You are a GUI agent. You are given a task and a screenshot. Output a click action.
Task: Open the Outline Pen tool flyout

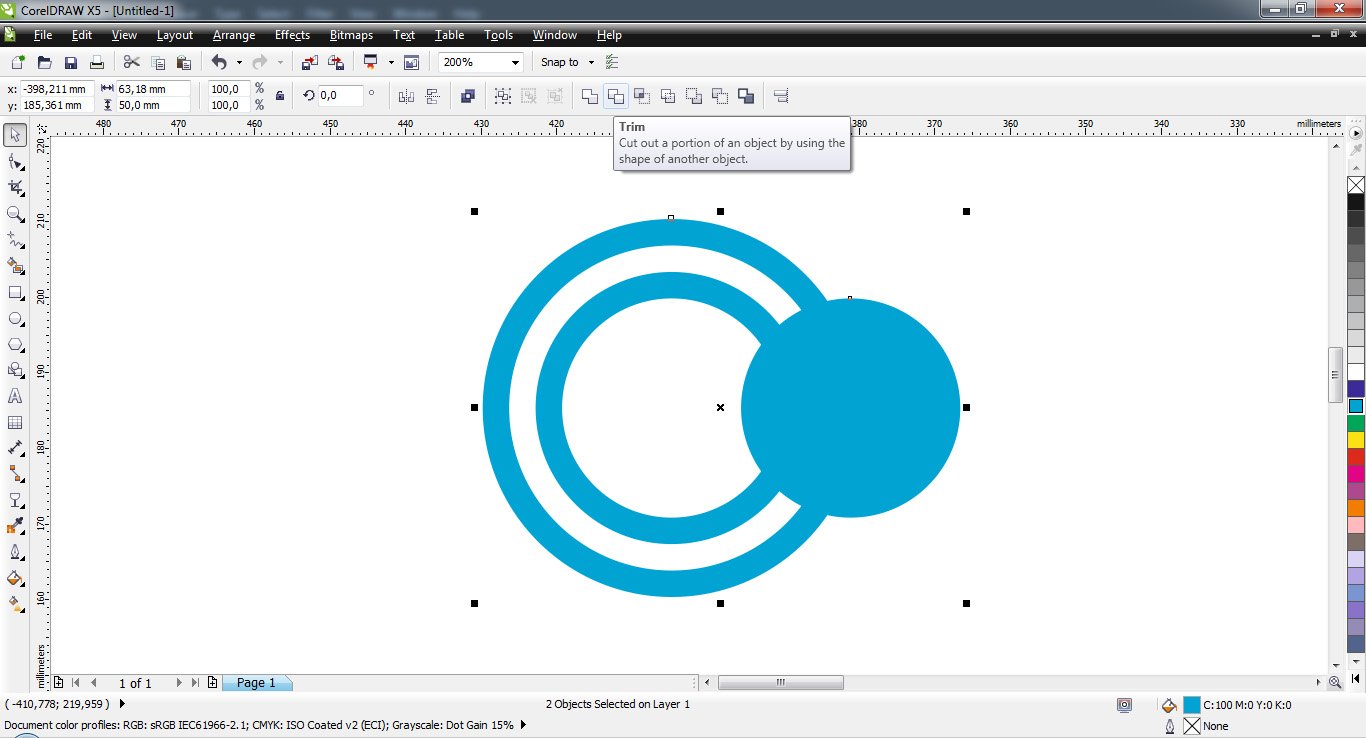click(x=15, y=552)
